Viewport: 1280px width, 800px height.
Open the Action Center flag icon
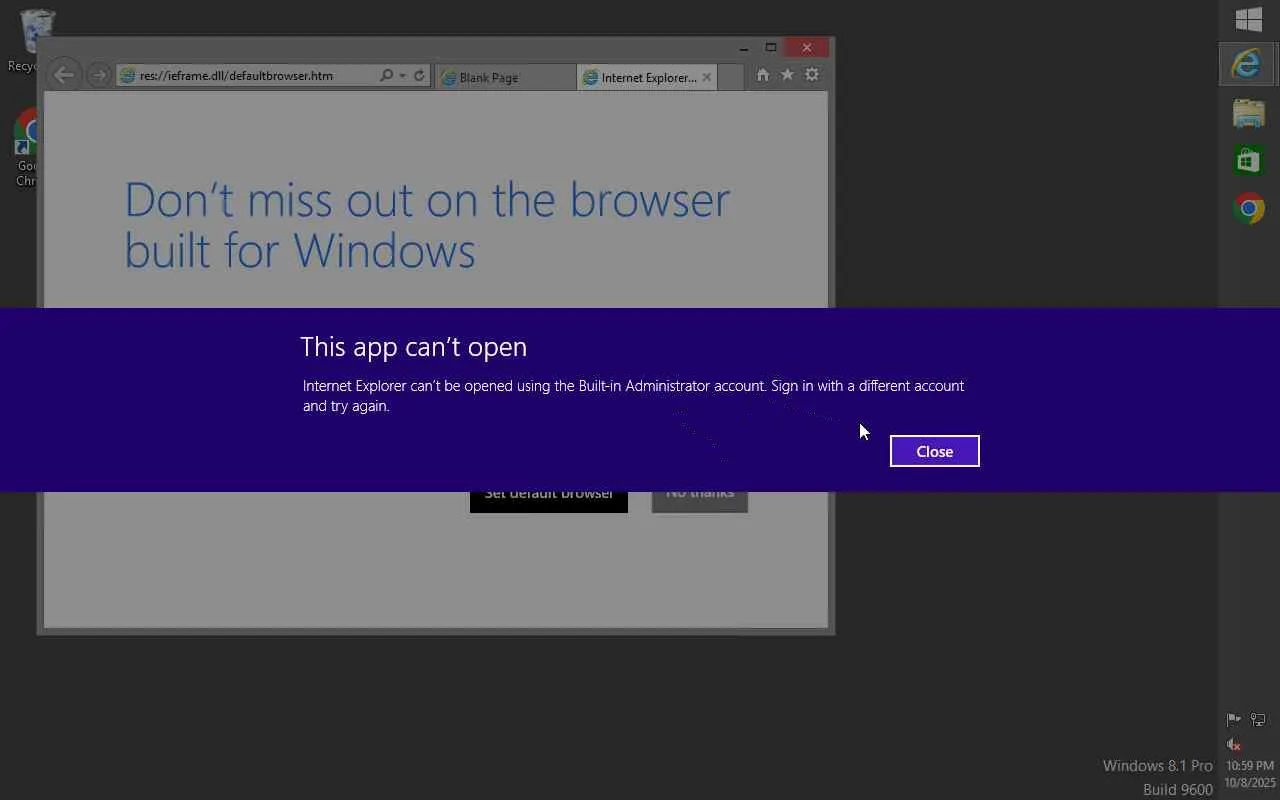(x=1234, y=719)
